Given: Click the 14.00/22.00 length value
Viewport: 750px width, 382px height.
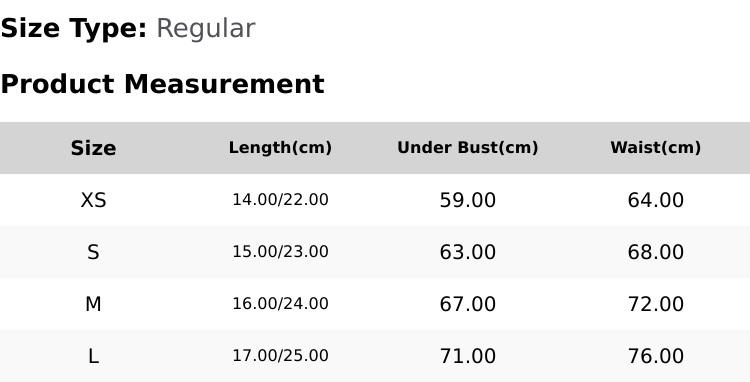Looking at the screenshot, I should pyautogui.click(x=280, y=199).
